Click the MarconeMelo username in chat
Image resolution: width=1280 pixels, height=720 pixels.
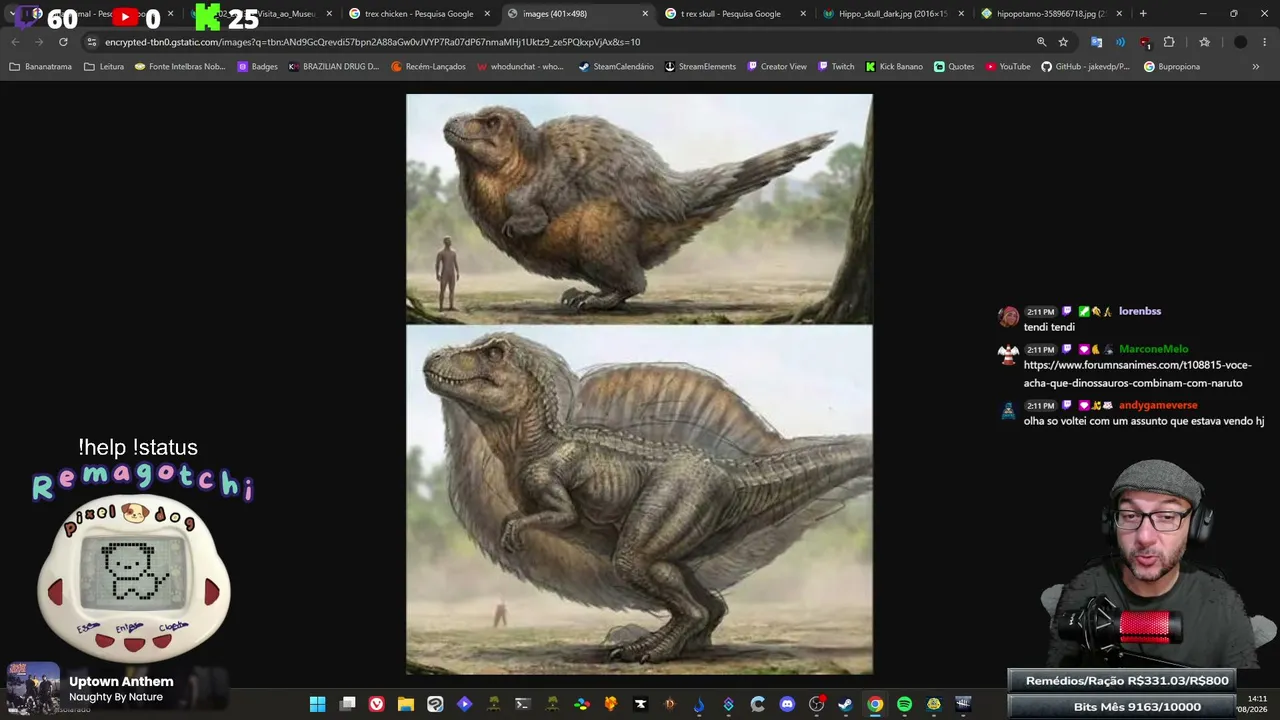[x=1154, y=349]
